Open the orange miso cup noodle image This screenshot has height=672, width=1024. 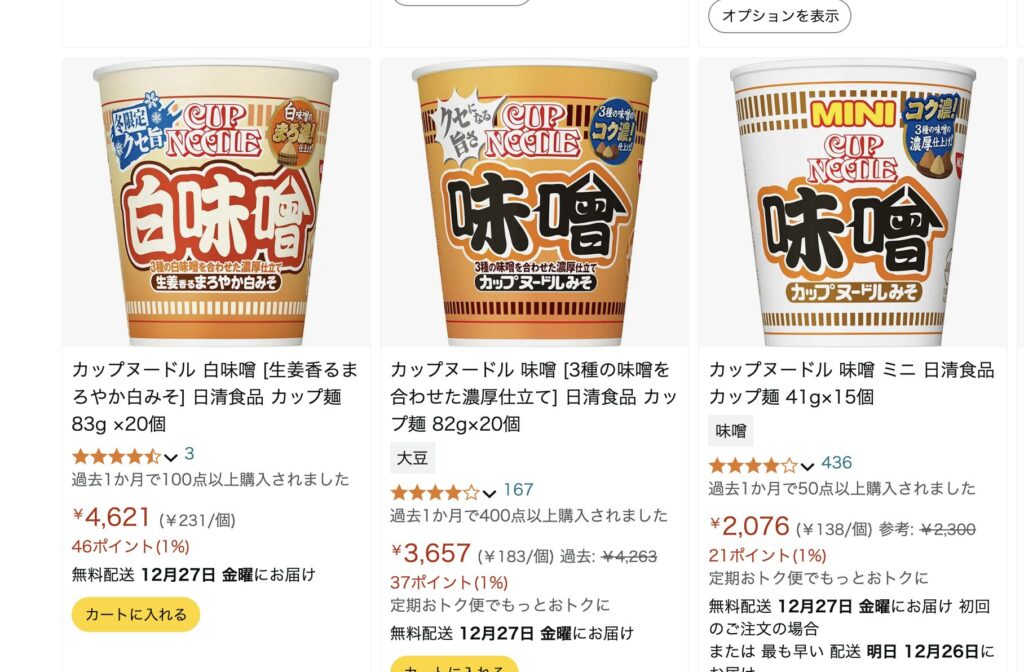(534, 202)
